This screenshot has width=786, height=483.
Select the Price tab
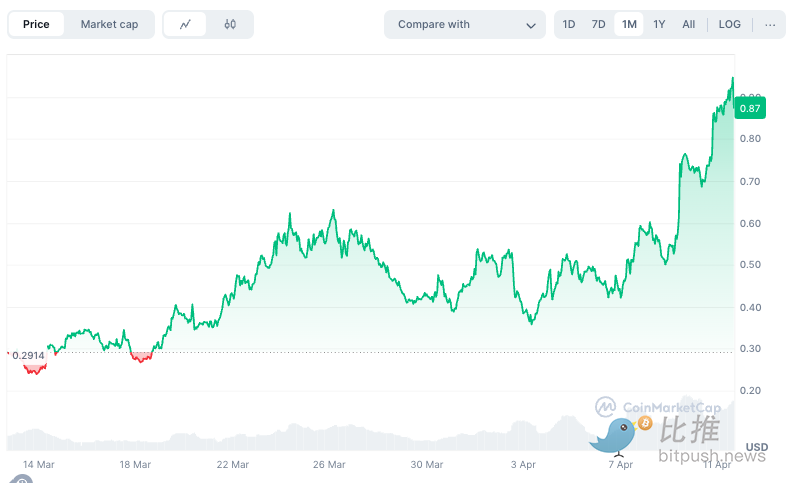click(x=37, y=24)
